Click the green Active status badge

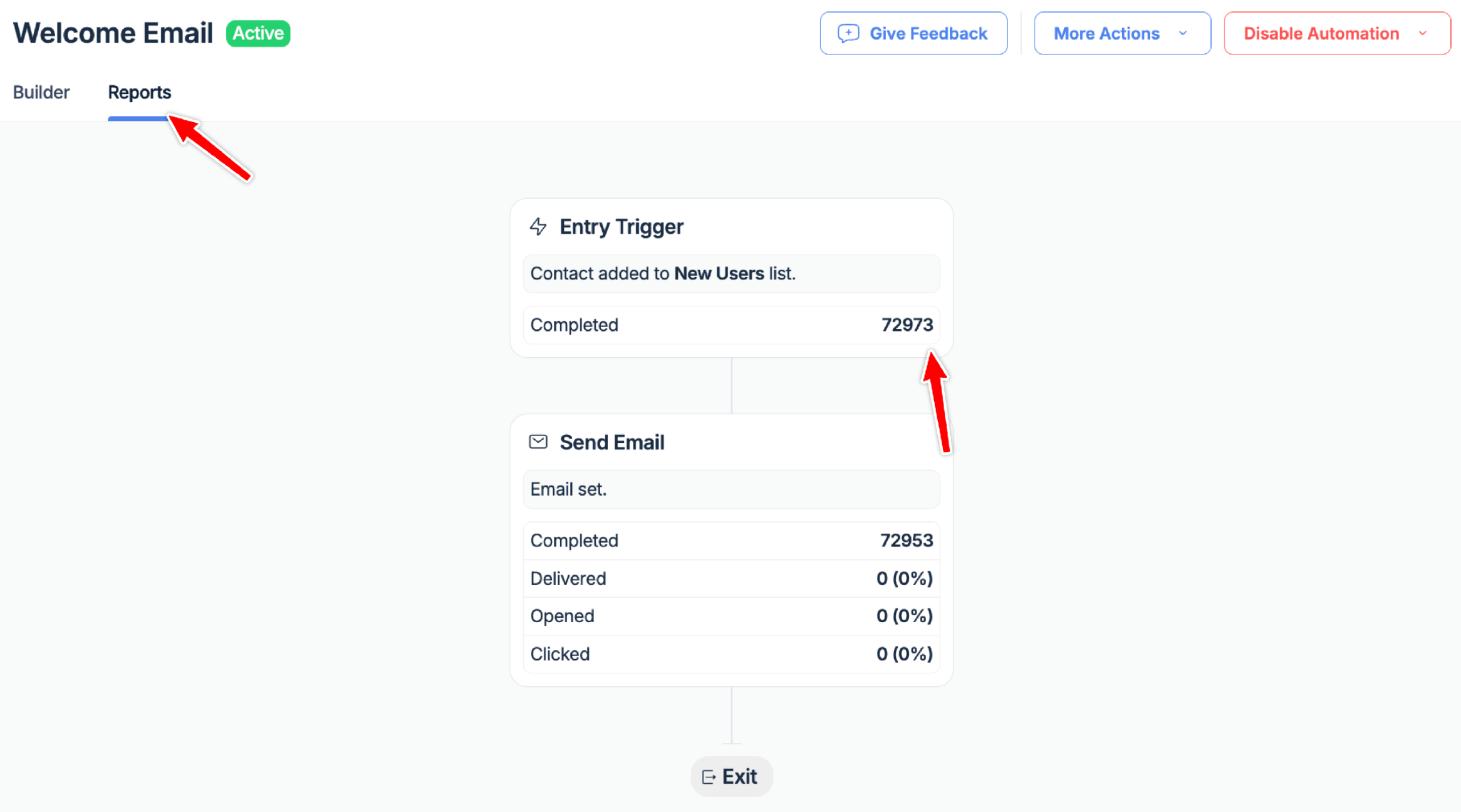[x=258, y=33]
